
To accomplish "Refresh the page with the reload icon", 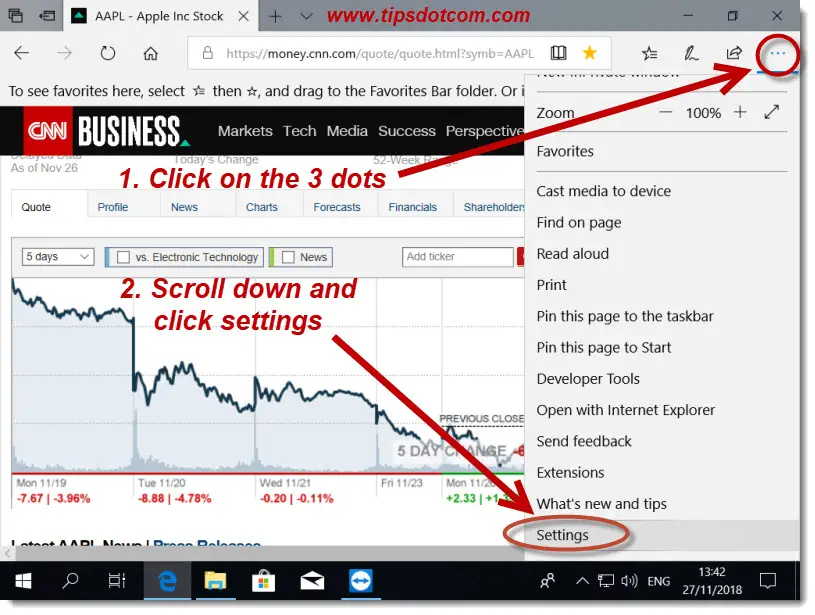I will [x=108, y=53].
